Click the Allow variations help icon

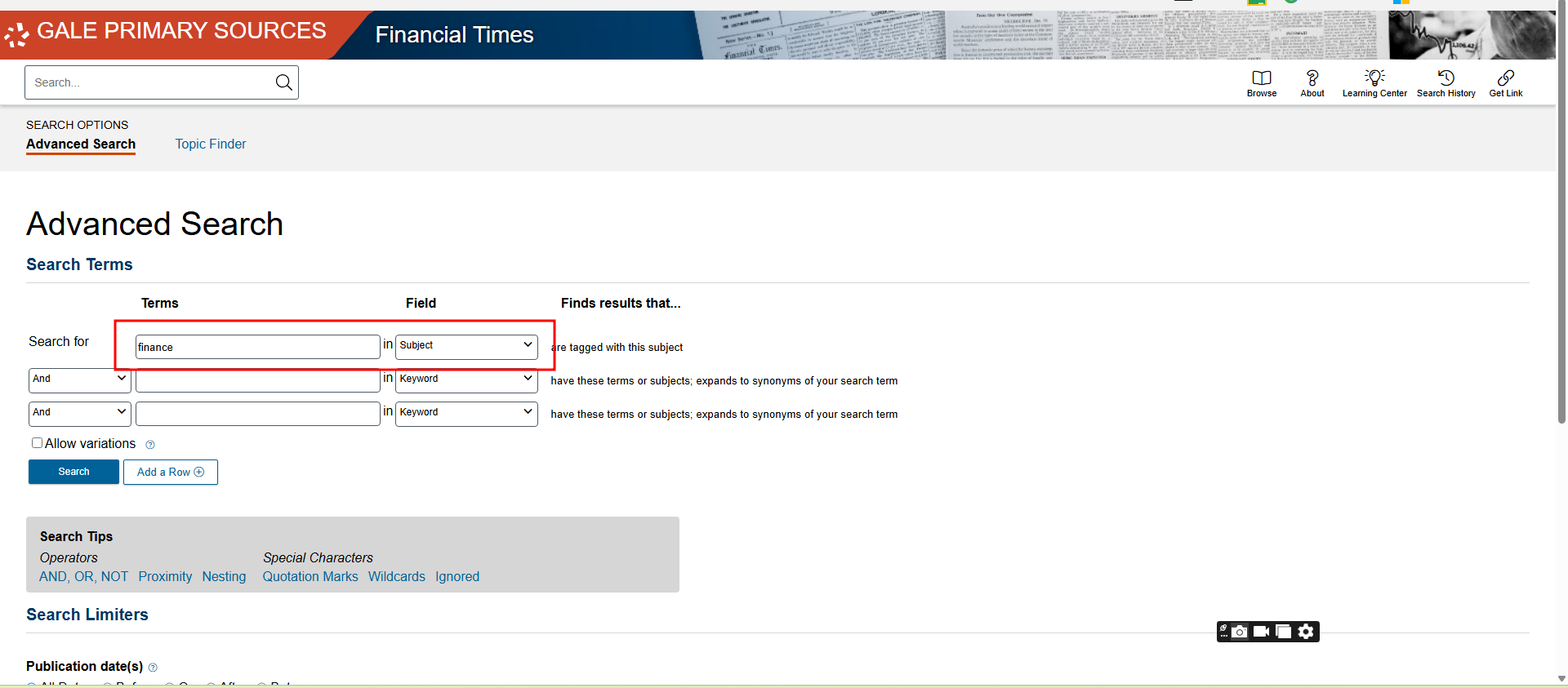[150, 445]
